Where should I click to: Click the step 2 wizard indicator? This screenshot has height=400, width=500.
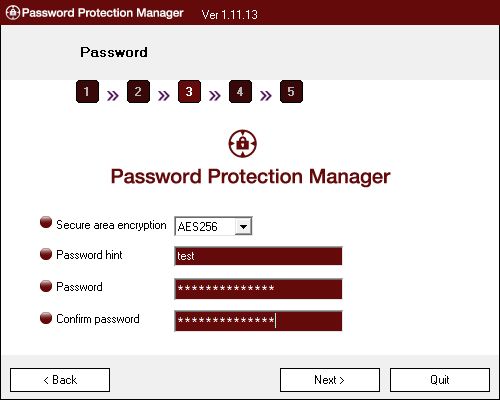point(138,91)
